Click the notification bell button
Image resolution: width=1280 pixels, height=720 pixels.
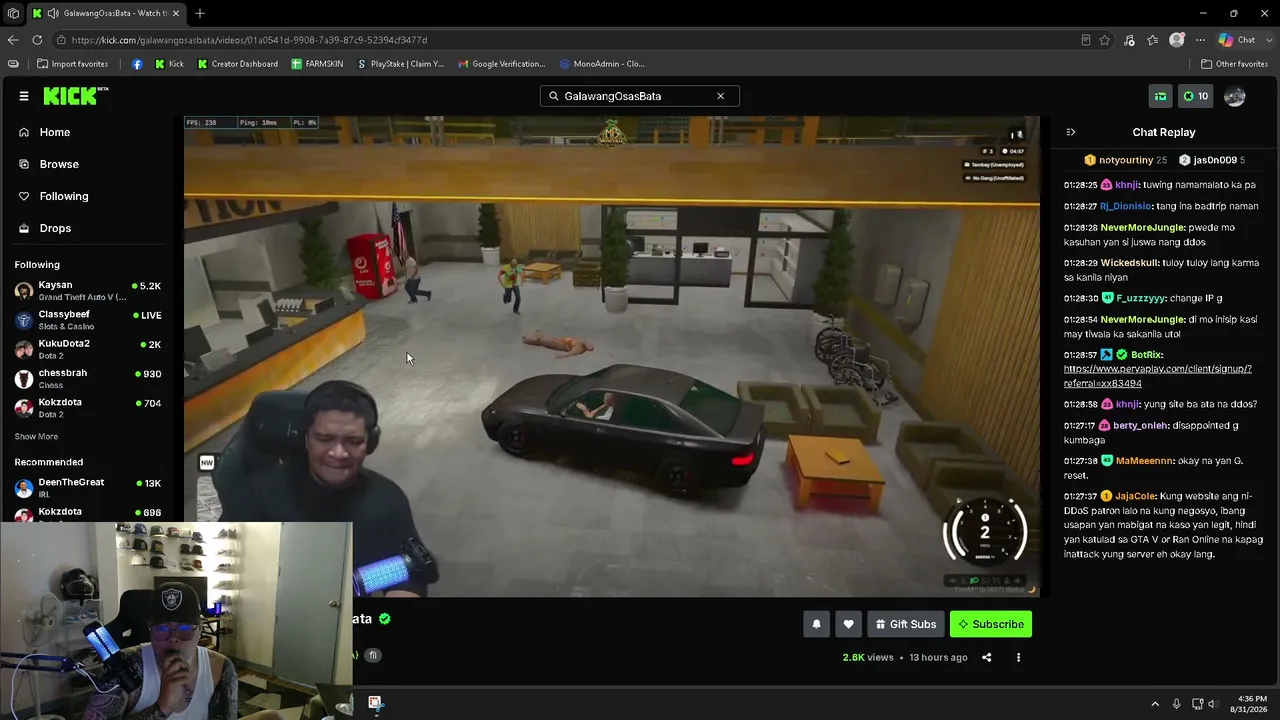[x=816, y=624]
